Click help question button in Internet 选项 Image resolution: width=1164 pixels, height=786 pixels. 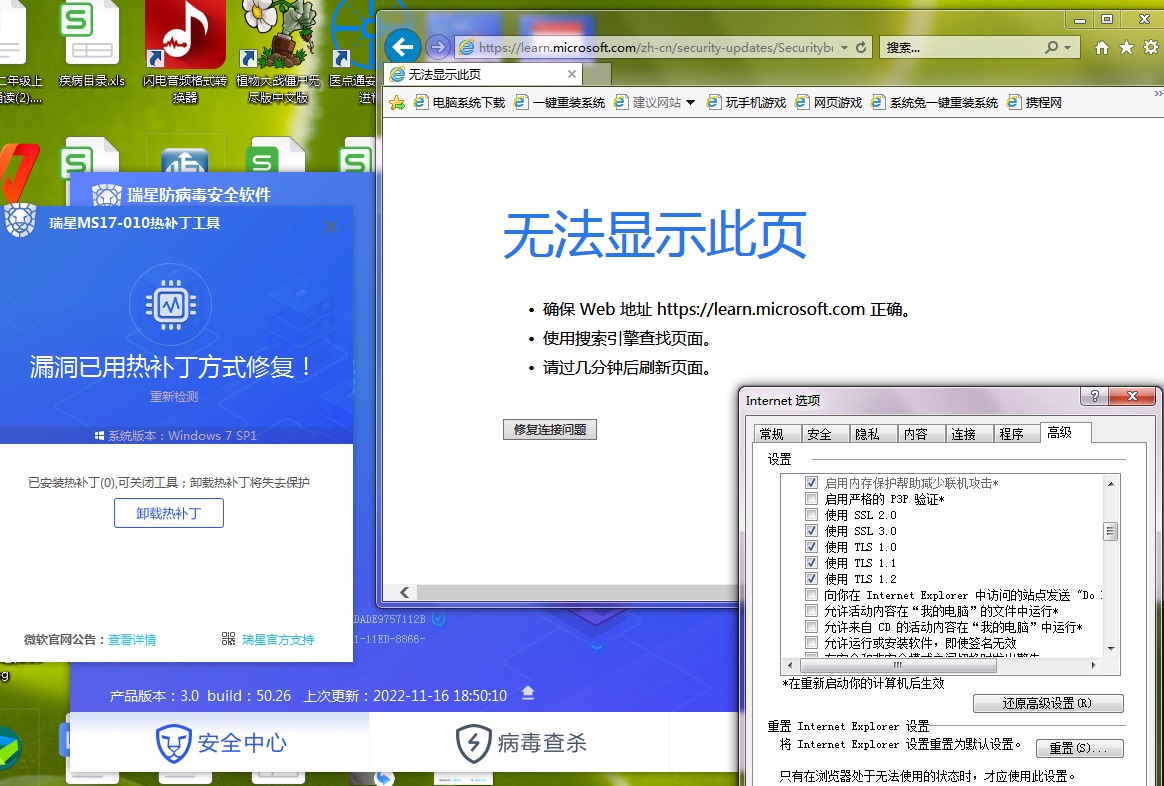tap(1094, 396)
